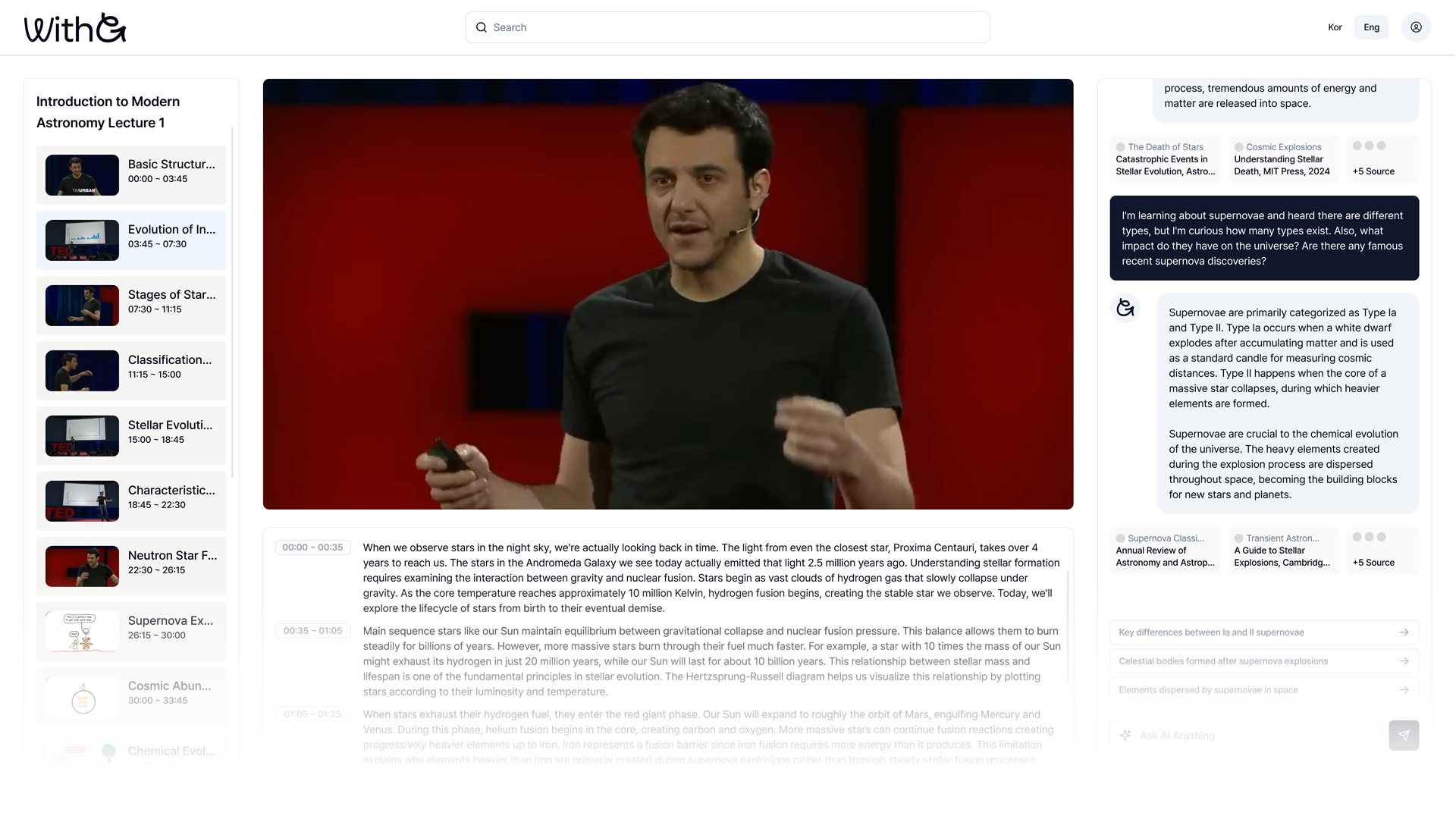This screenshot has width=1456, height=819.
Task: Open Neutron Star chapter thumbnail
Action: point(82,566)
